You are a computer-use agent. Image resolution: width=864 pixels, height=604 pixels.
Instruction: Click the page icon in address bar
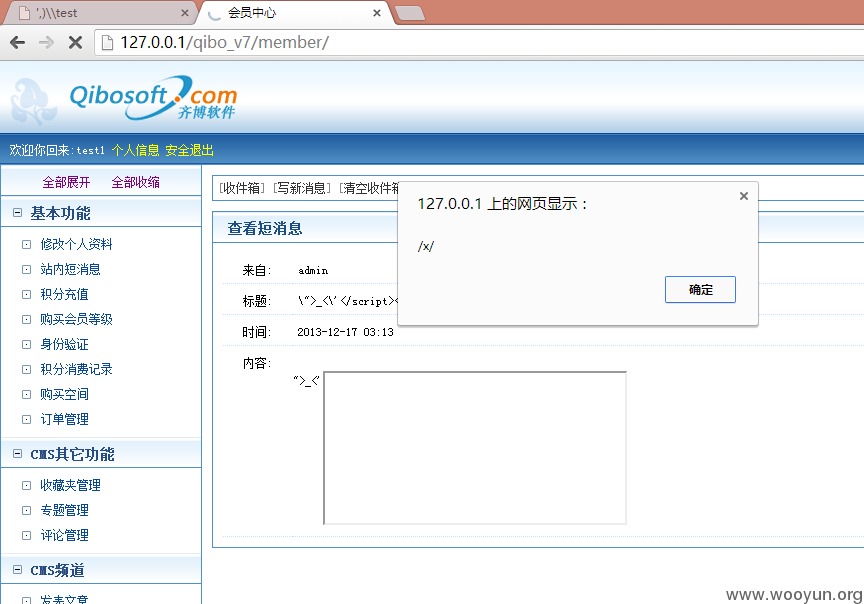click(x=107, y=42)
